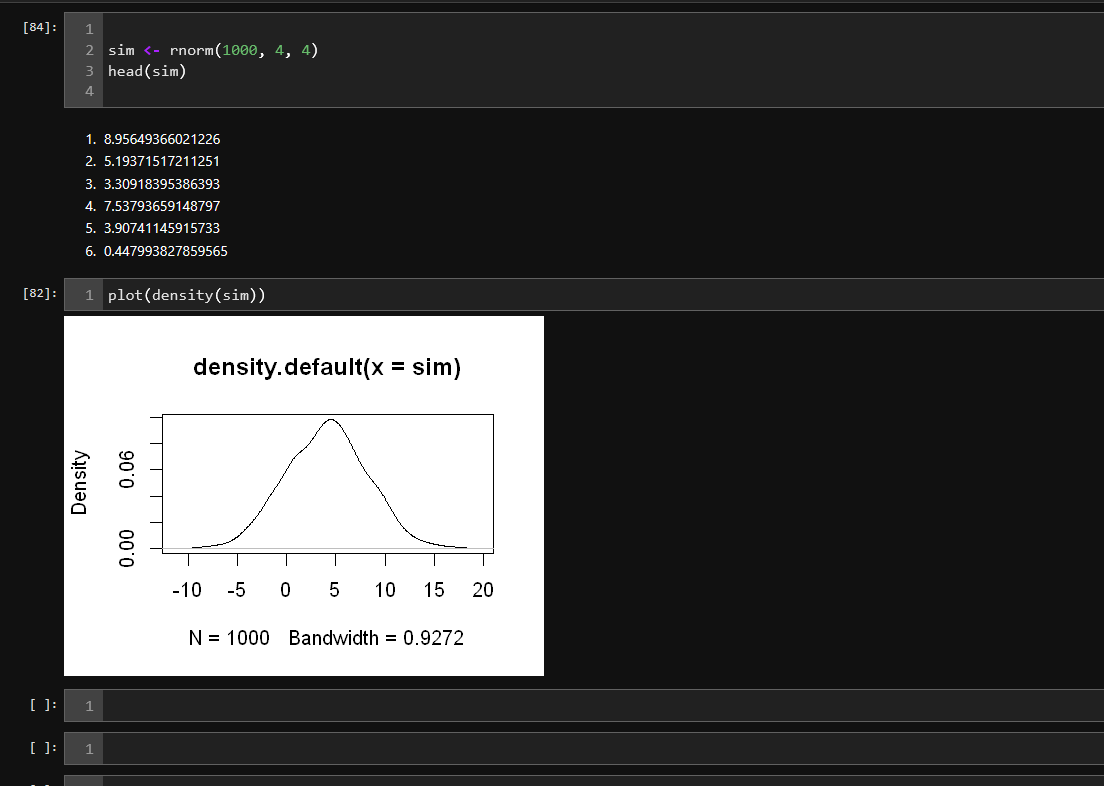Viewport: 1104px width, 786px height.
Task: Click line number 1 in cell [84]
Action: (x=89, y=30)
